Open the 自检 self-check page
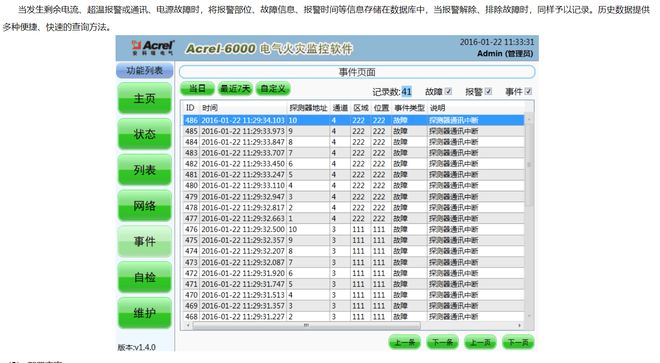Screen dimensions: 660x363 click(x=144, y=277)
